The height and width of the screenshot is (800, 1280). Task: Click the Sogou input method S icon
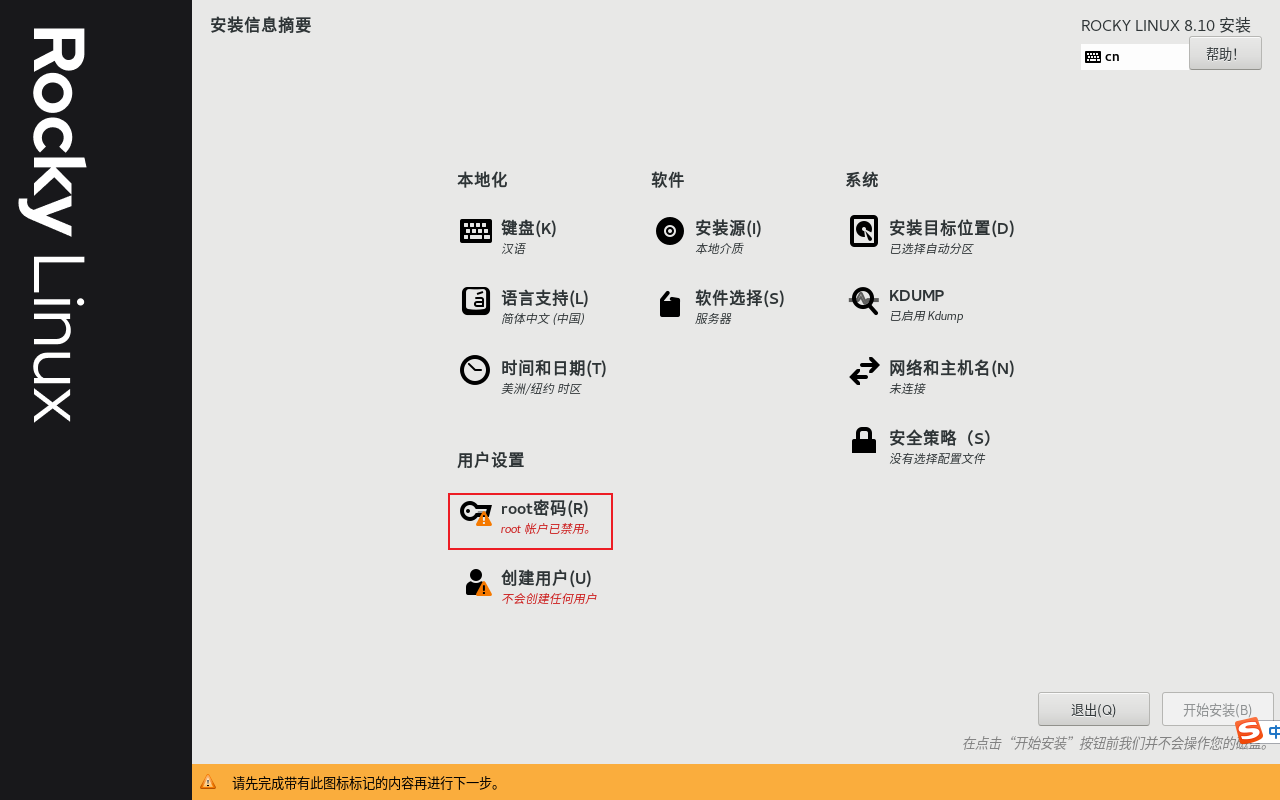click(1249, 731)
